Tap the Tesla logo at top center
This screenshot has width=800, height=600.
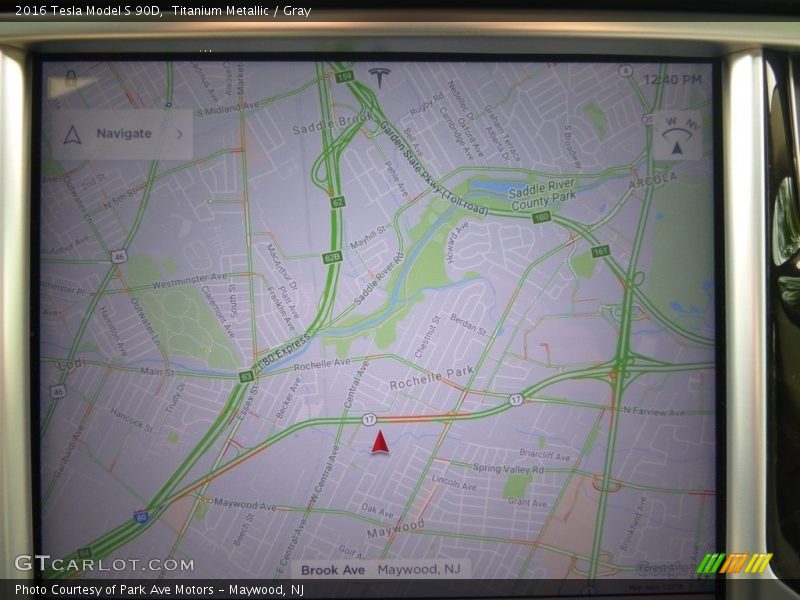click(379, 78)
